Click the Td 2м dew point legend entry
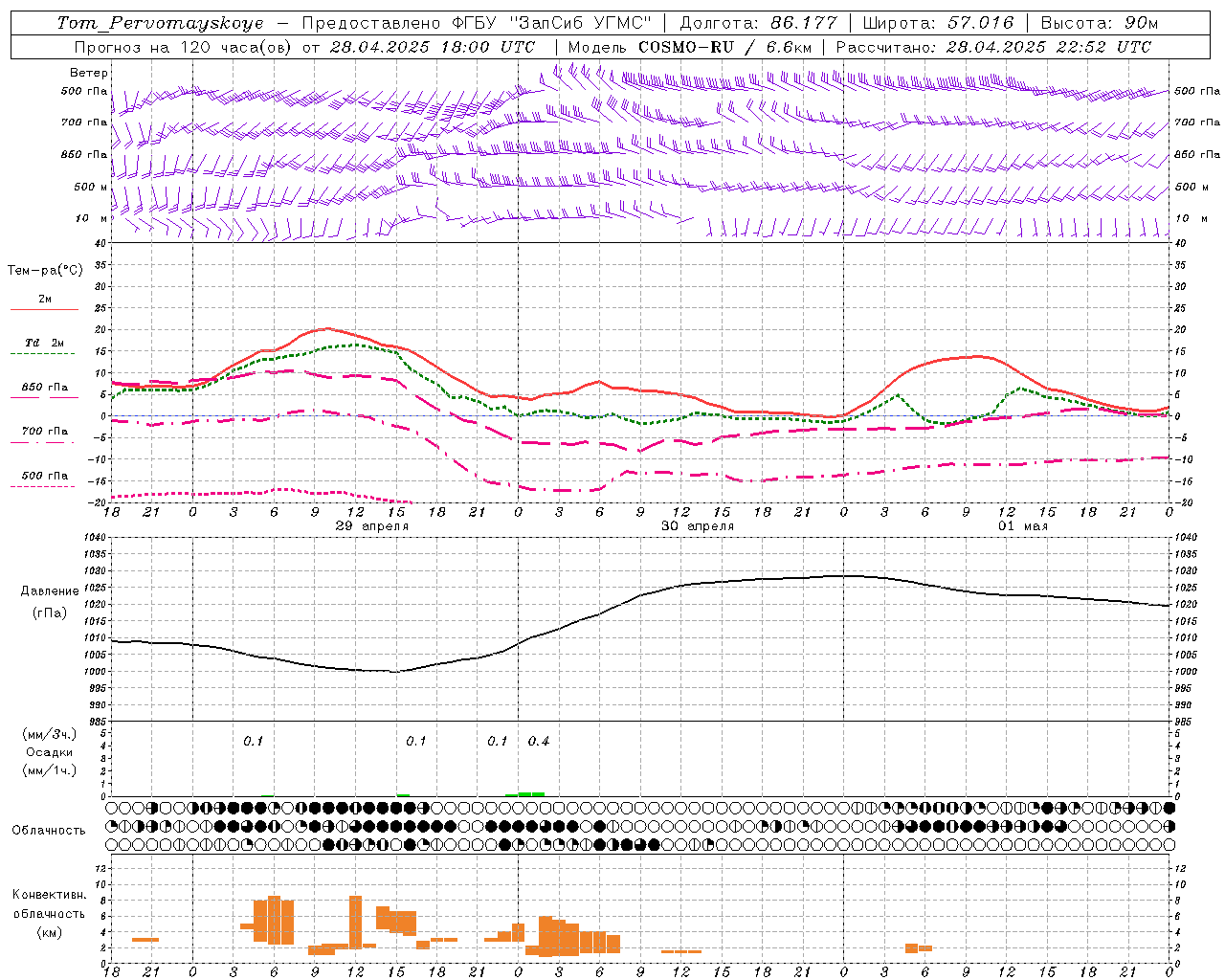This screenshot has height=980, width=1225. (45, 343)
